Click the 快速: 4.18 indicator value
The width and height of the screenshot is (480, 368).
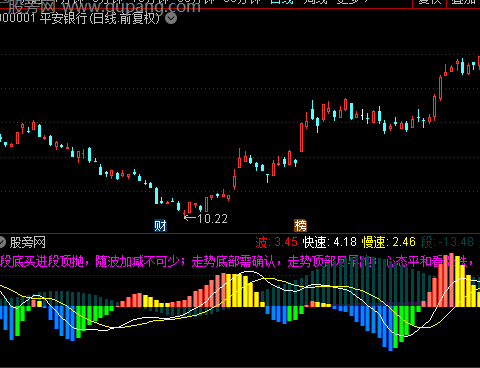[330, 242]
